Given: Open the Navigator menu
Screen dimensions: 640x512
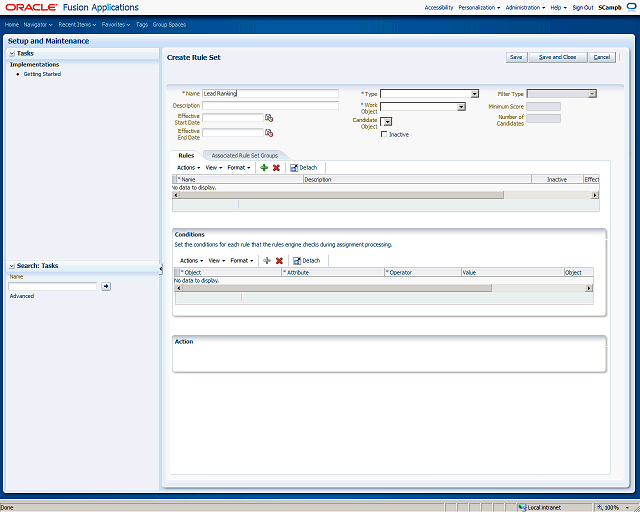Looking at the screenshot, I should click(38, 24).
